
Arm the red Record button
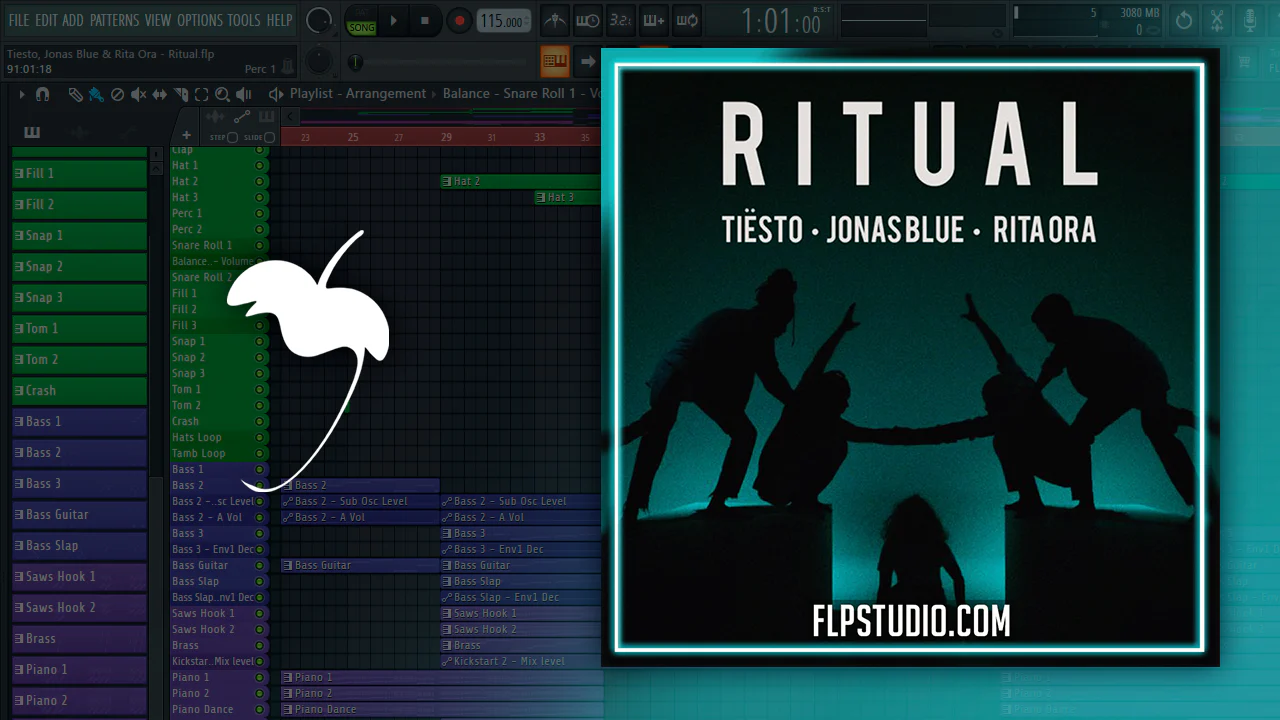point(459,20)
